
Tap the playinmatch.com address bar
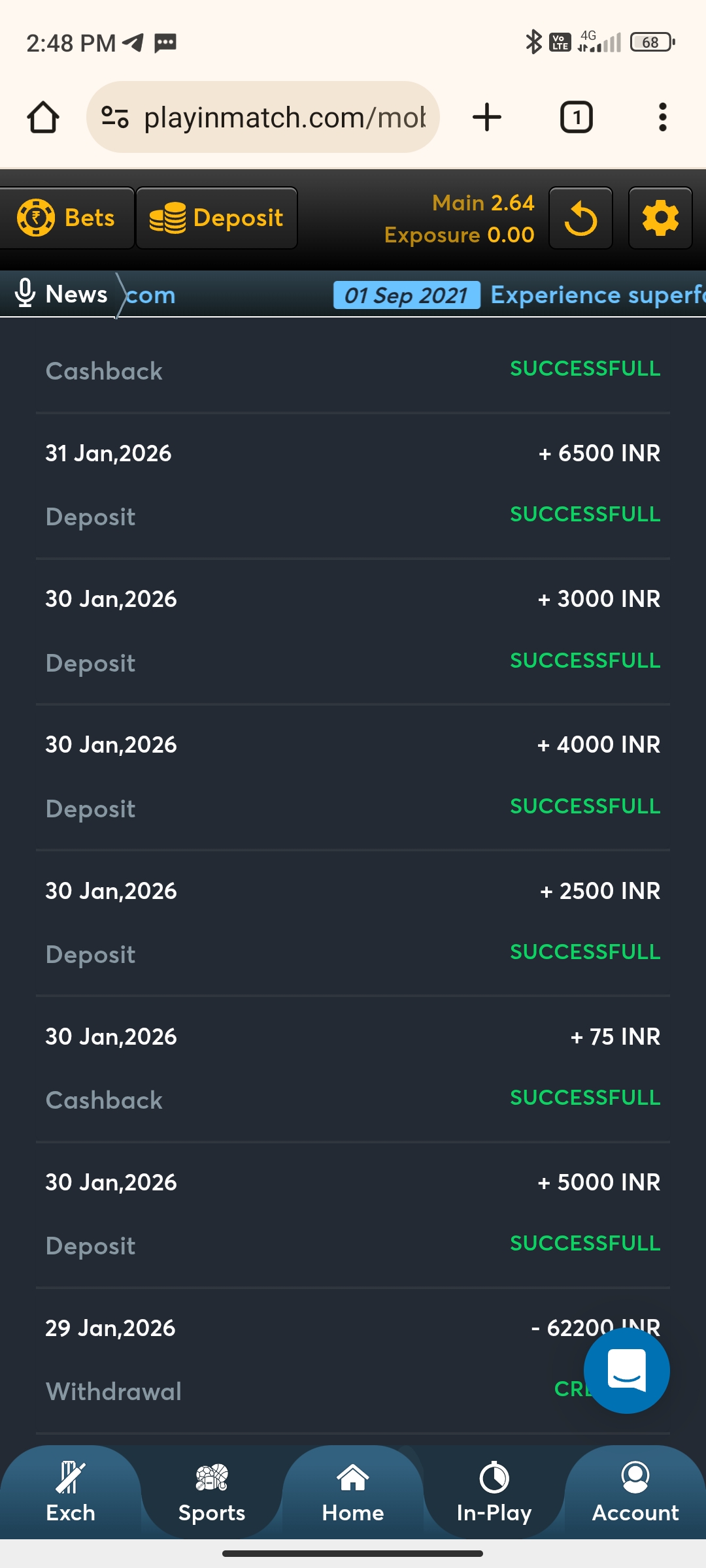tap(284, 118)
